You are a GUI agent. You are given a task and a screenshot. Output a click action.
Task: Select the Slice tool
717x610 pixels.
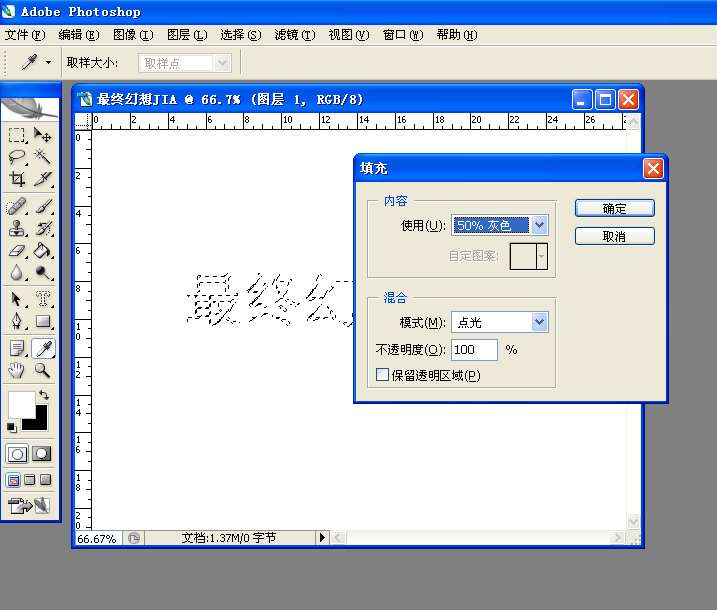tap(43, 179)
